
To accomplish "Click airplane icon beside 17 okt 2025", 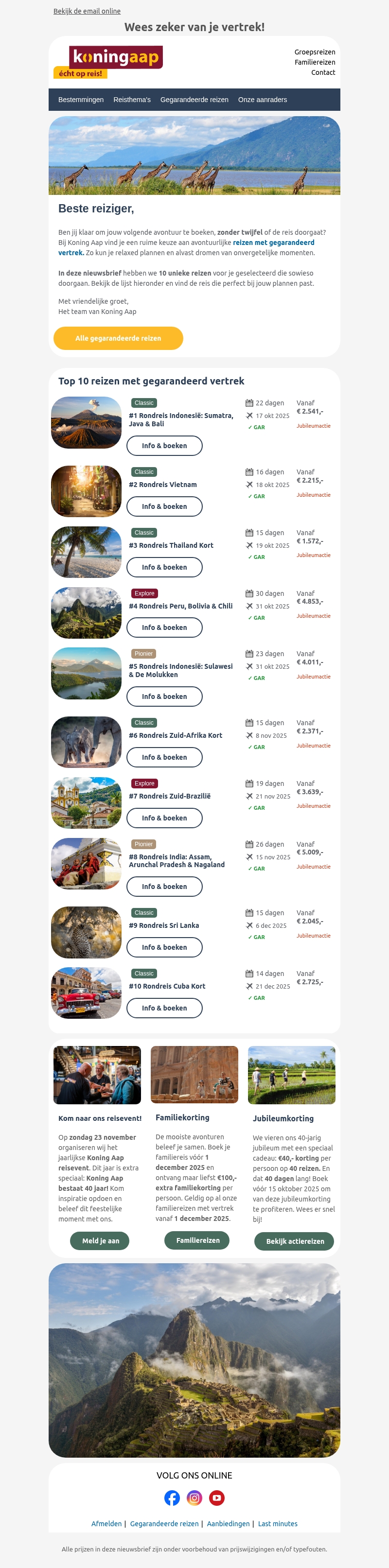I will point(249,416).
